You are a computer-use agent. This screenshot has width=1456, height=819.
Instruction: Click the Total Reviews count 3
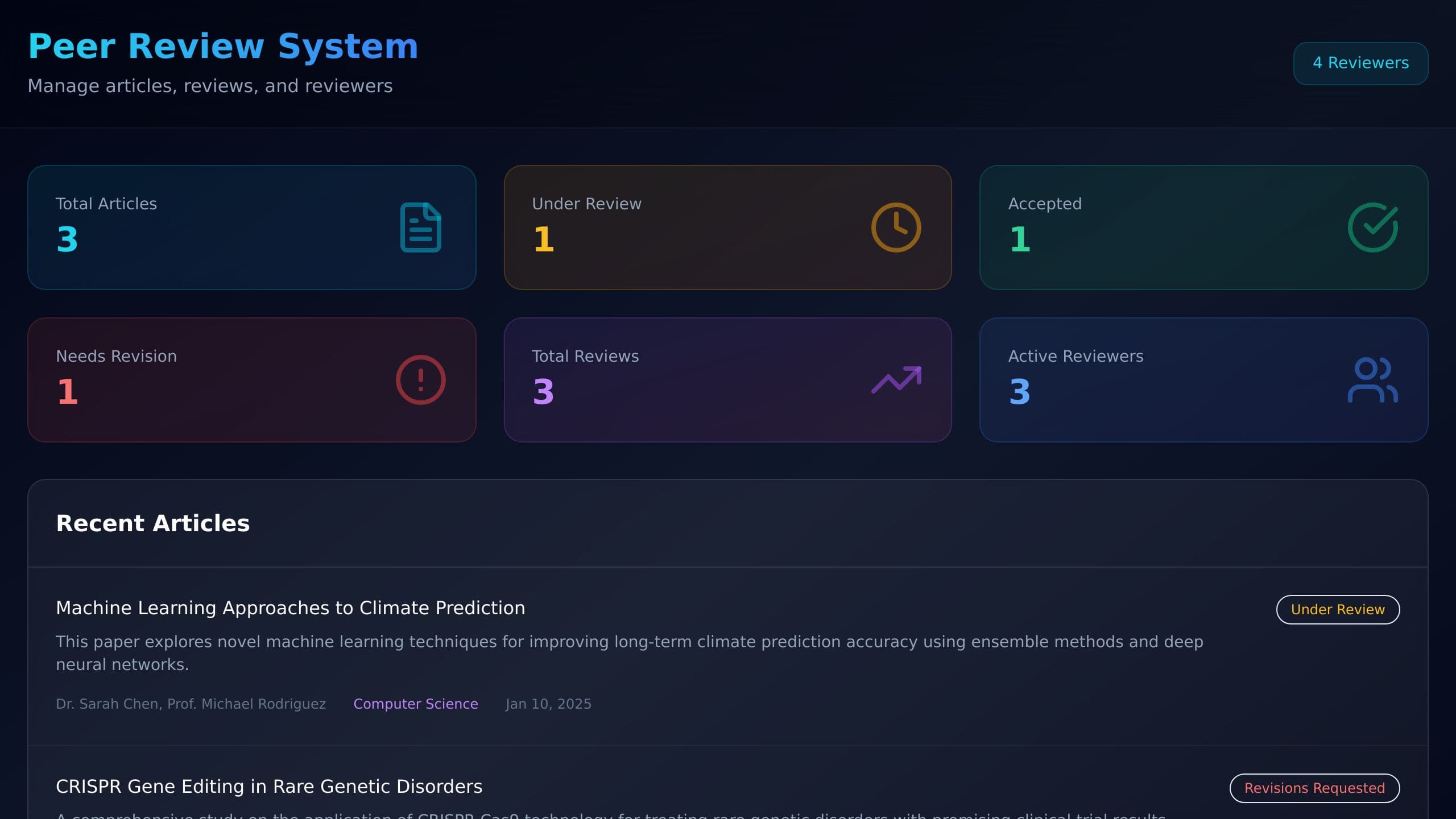click(x=544, y=391)
